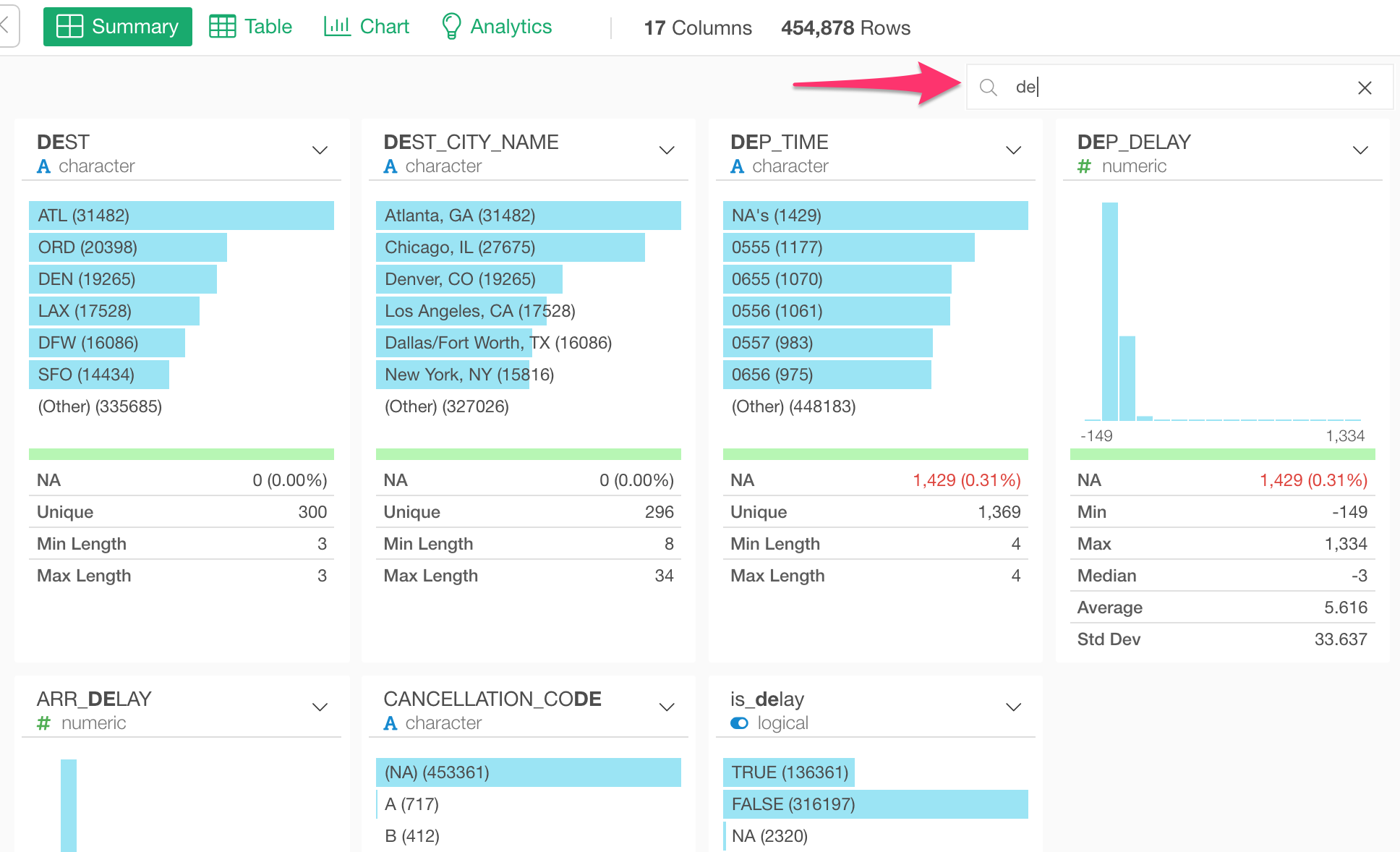
Task: Click the Table view grid icon
Action: pos(223,25)
